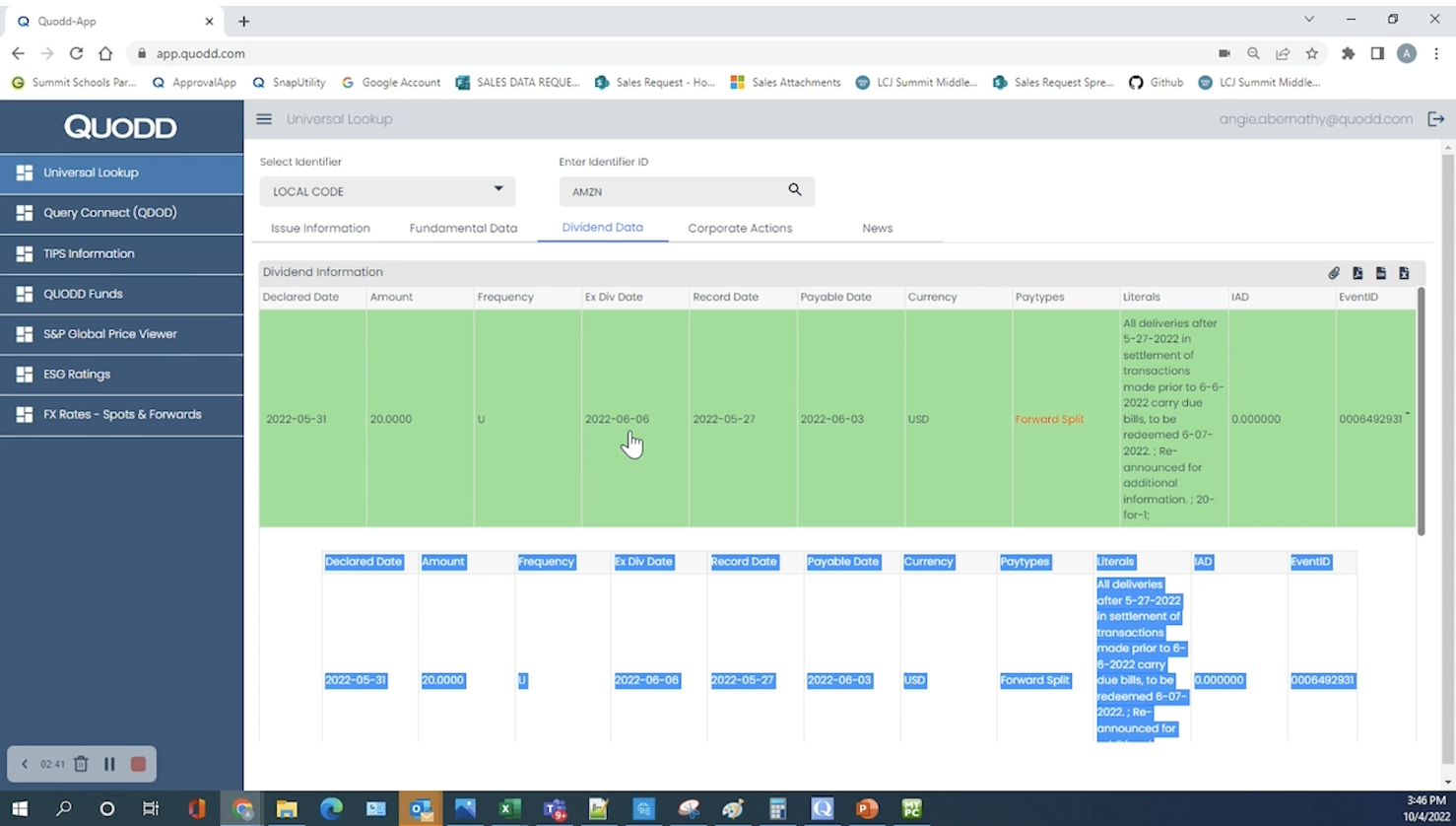The height and width of the screenshot is (826, 1456).
Task: Open Excel from the Windows taskbar
Action: coord(509,809)
